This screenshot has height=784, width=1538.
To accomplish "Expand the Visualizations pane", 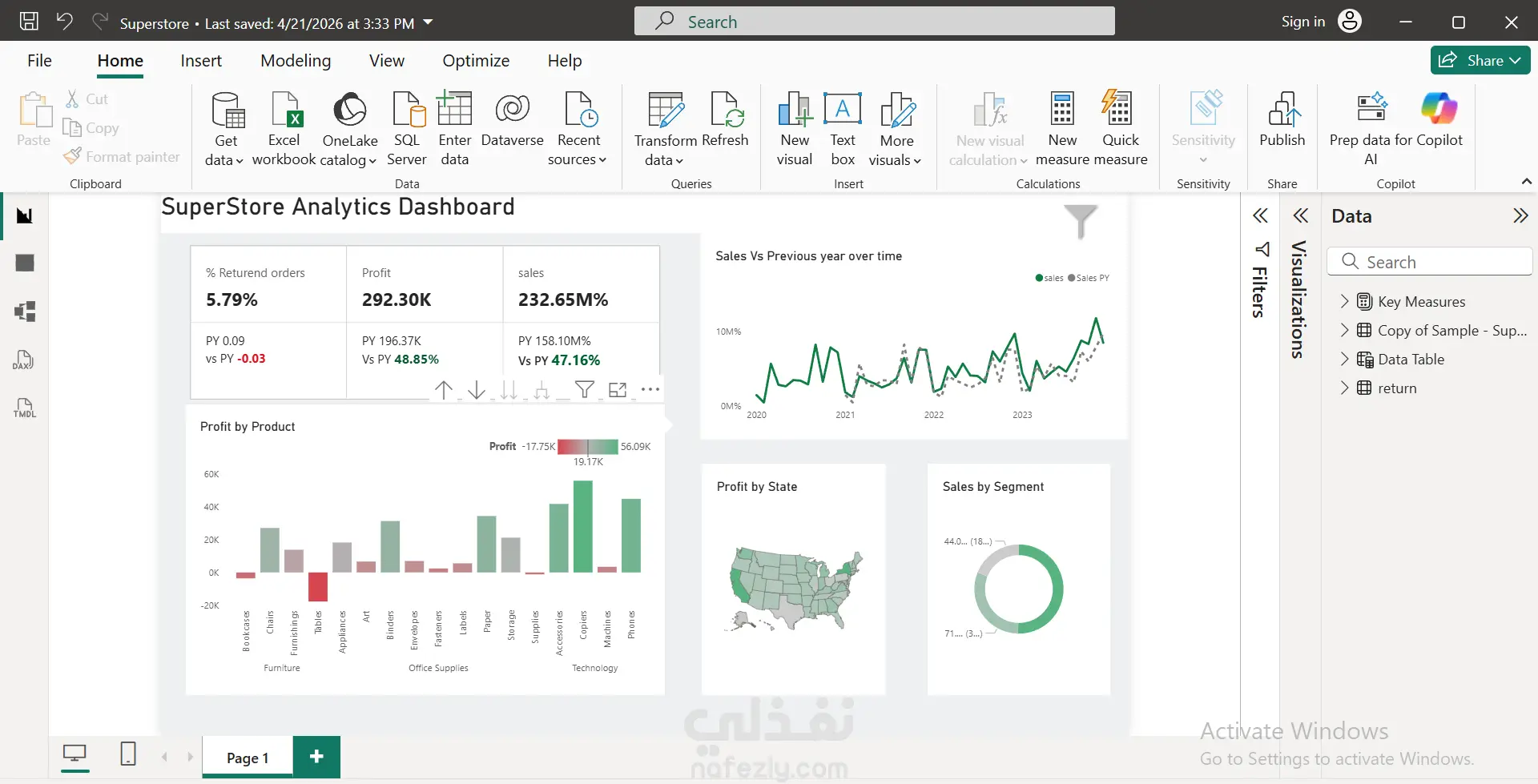I will (1301, 215).
